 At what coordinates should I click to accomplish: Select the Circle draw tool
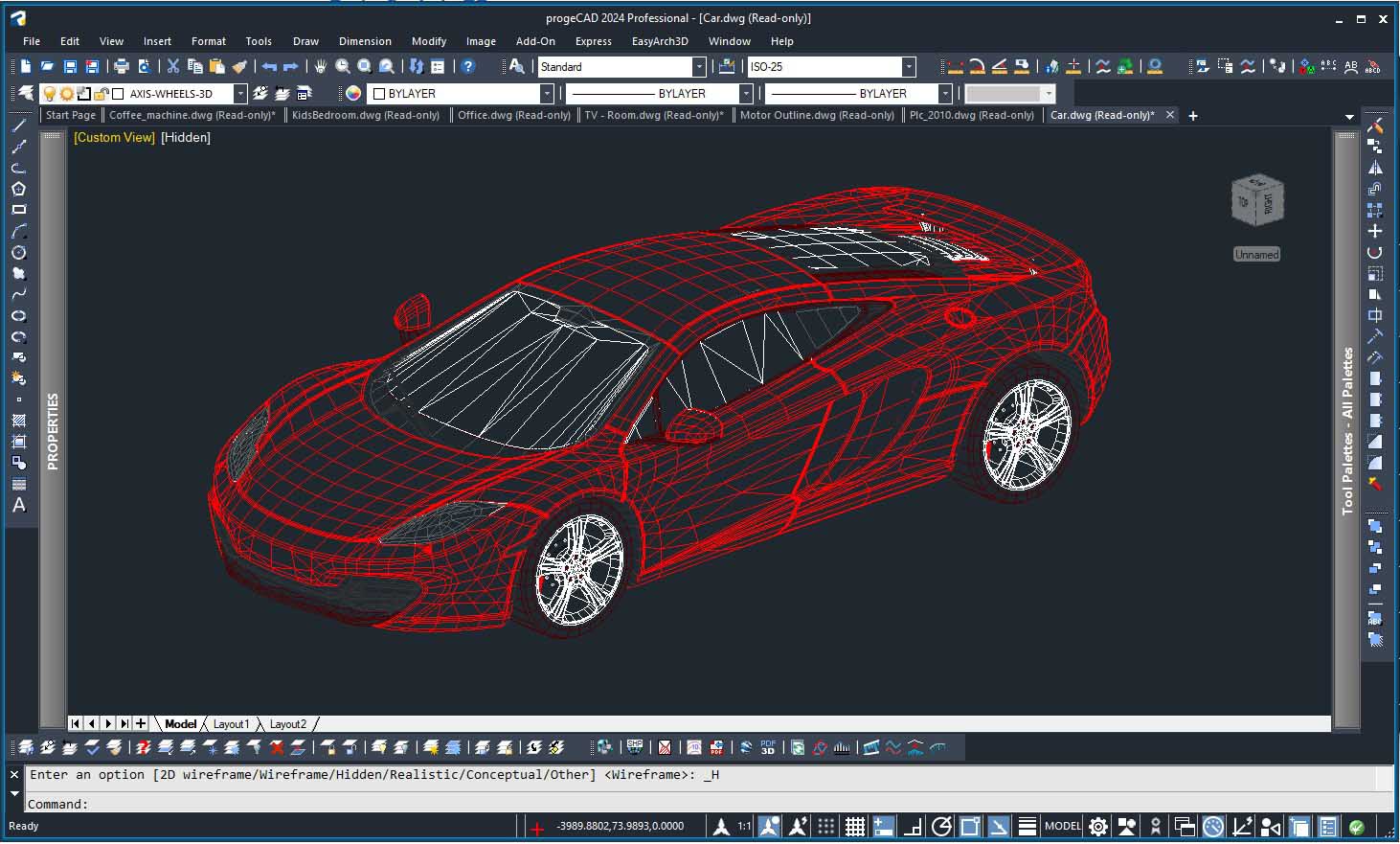[18, 253]
